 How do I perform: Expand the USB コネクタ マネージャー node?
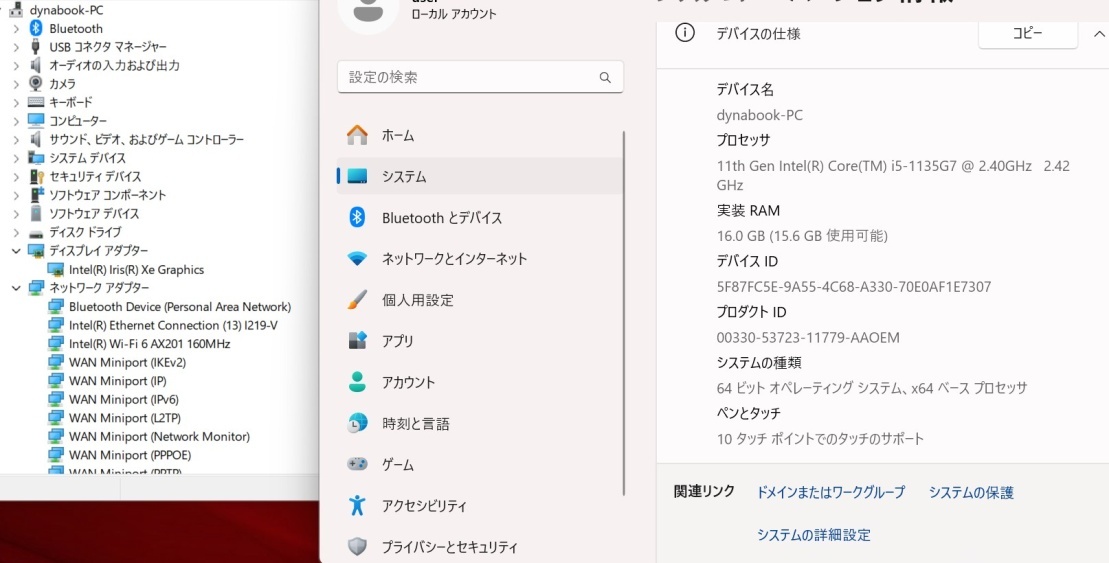16,47
